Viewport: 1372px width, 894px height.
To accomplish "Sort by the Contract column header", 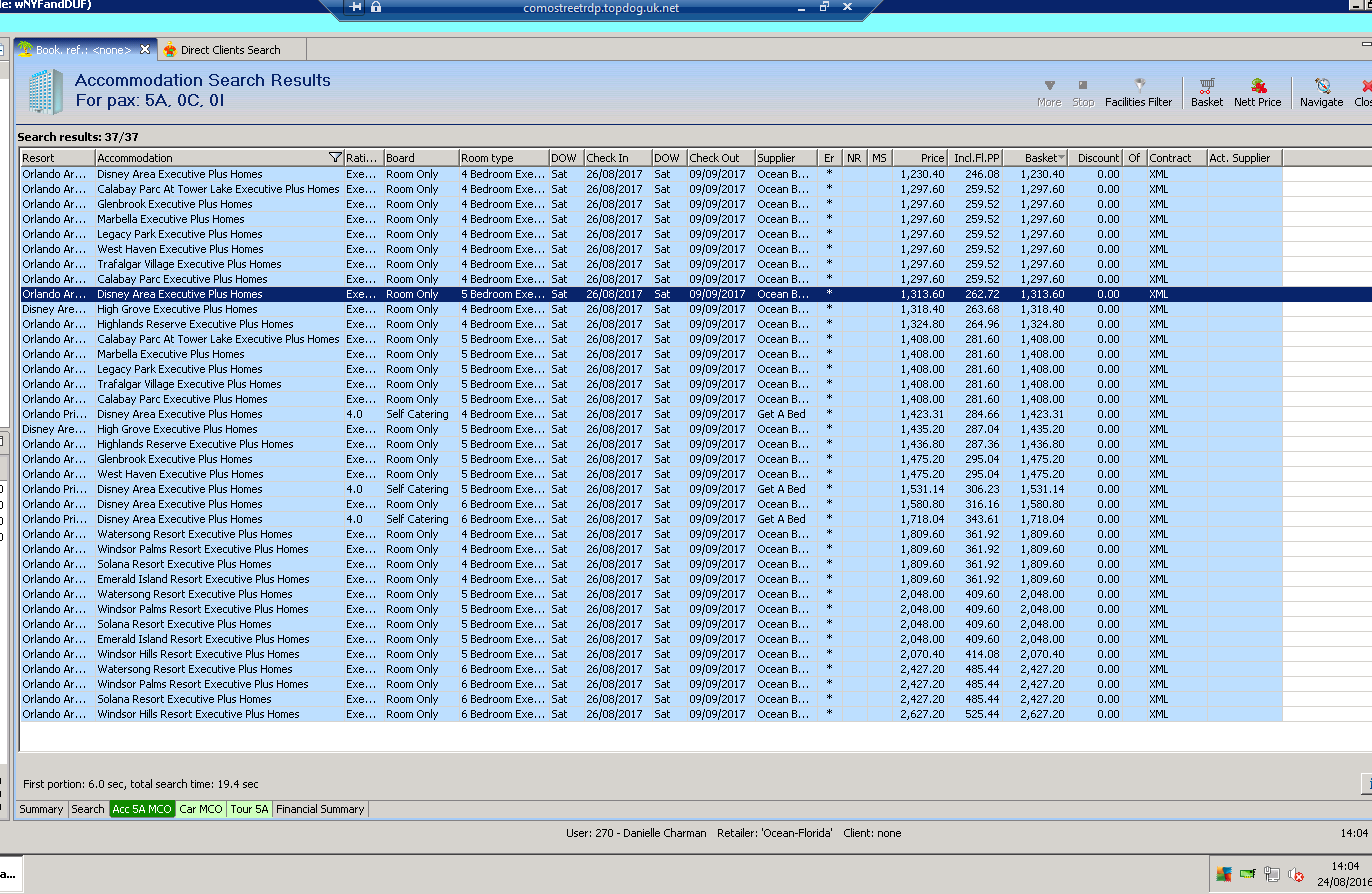I will tap(1177, 158).
